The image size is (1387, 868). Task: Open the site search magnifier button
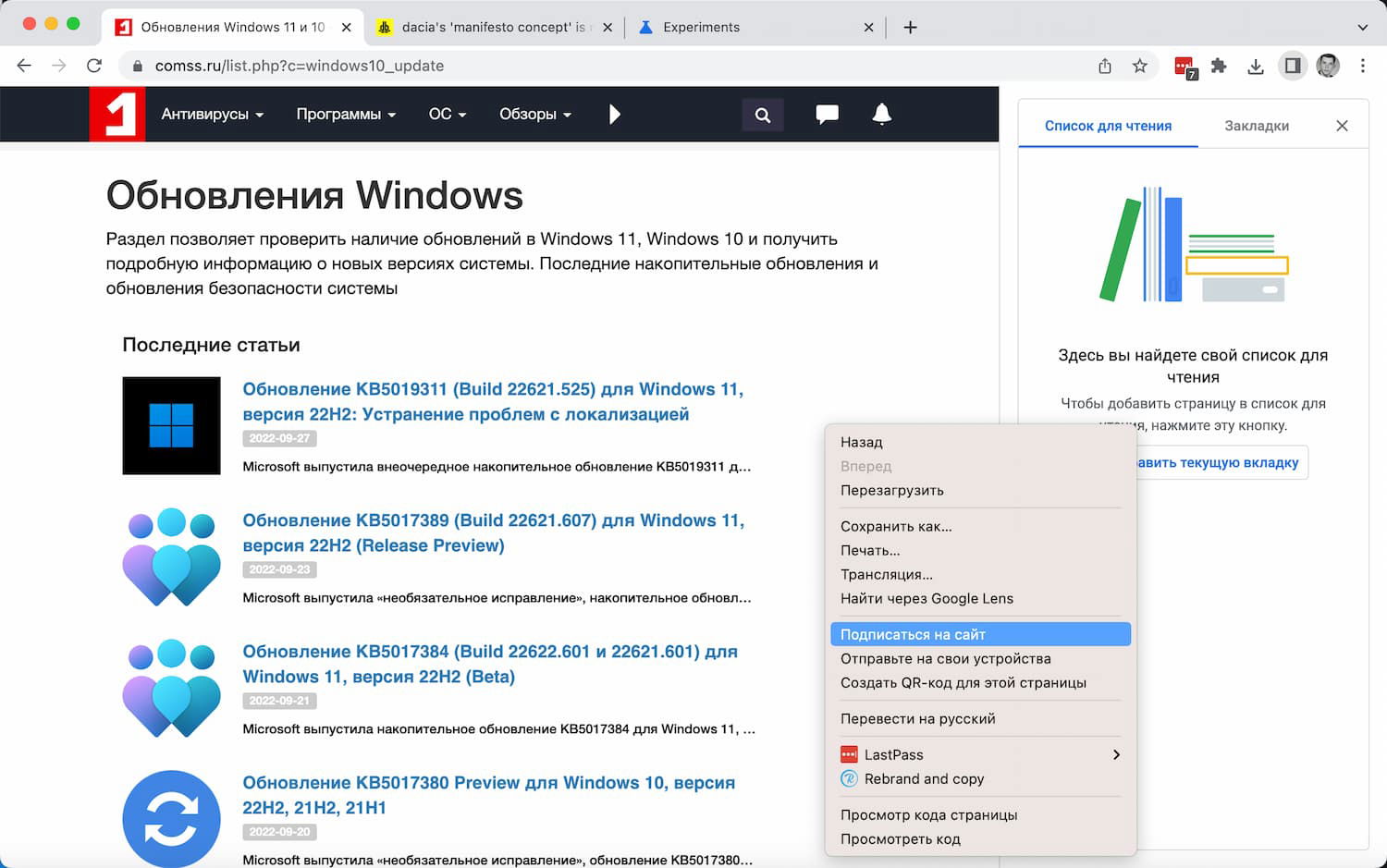(763, 115)
